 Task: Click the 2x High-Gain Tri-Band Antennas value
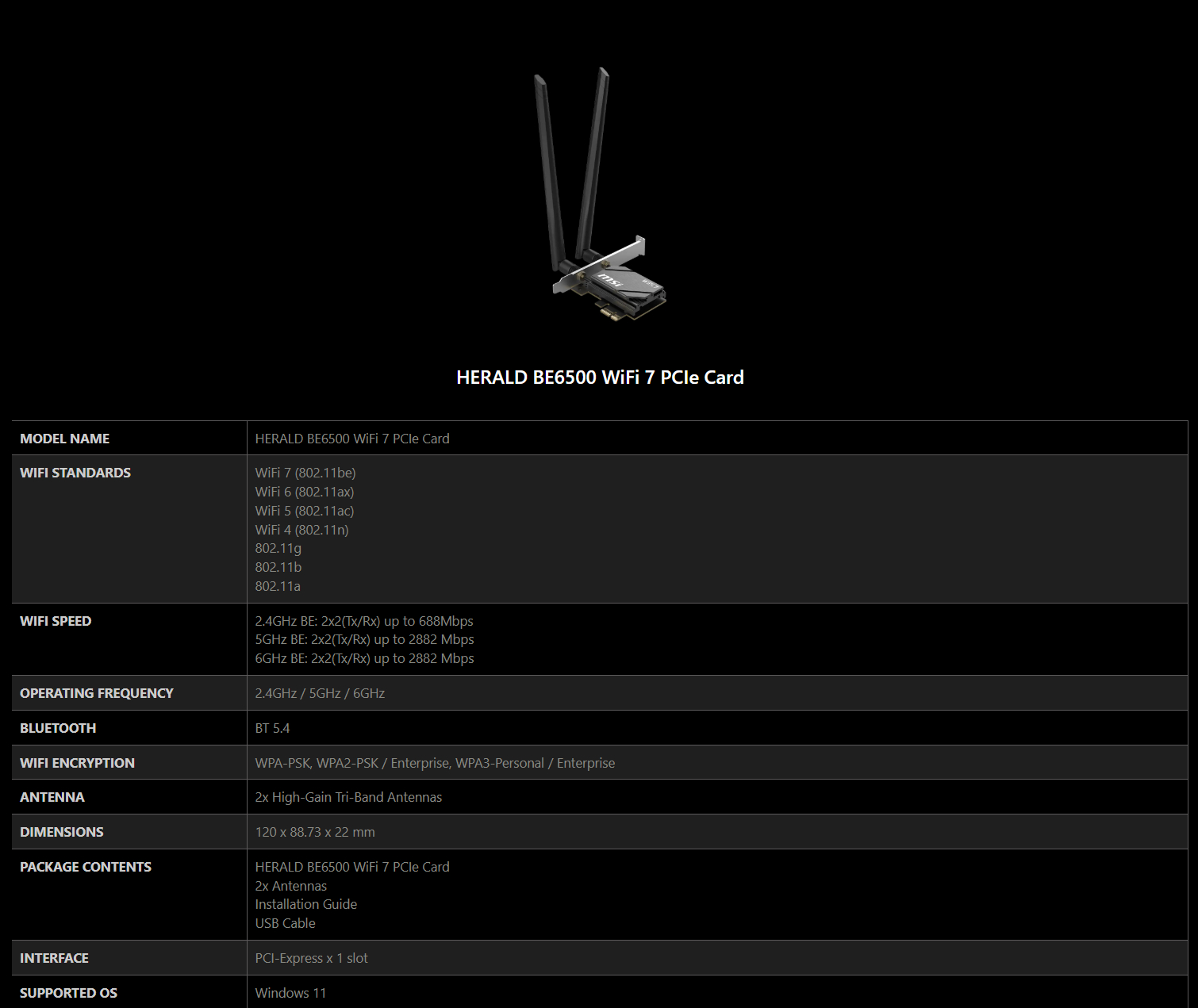pos(348,797)
